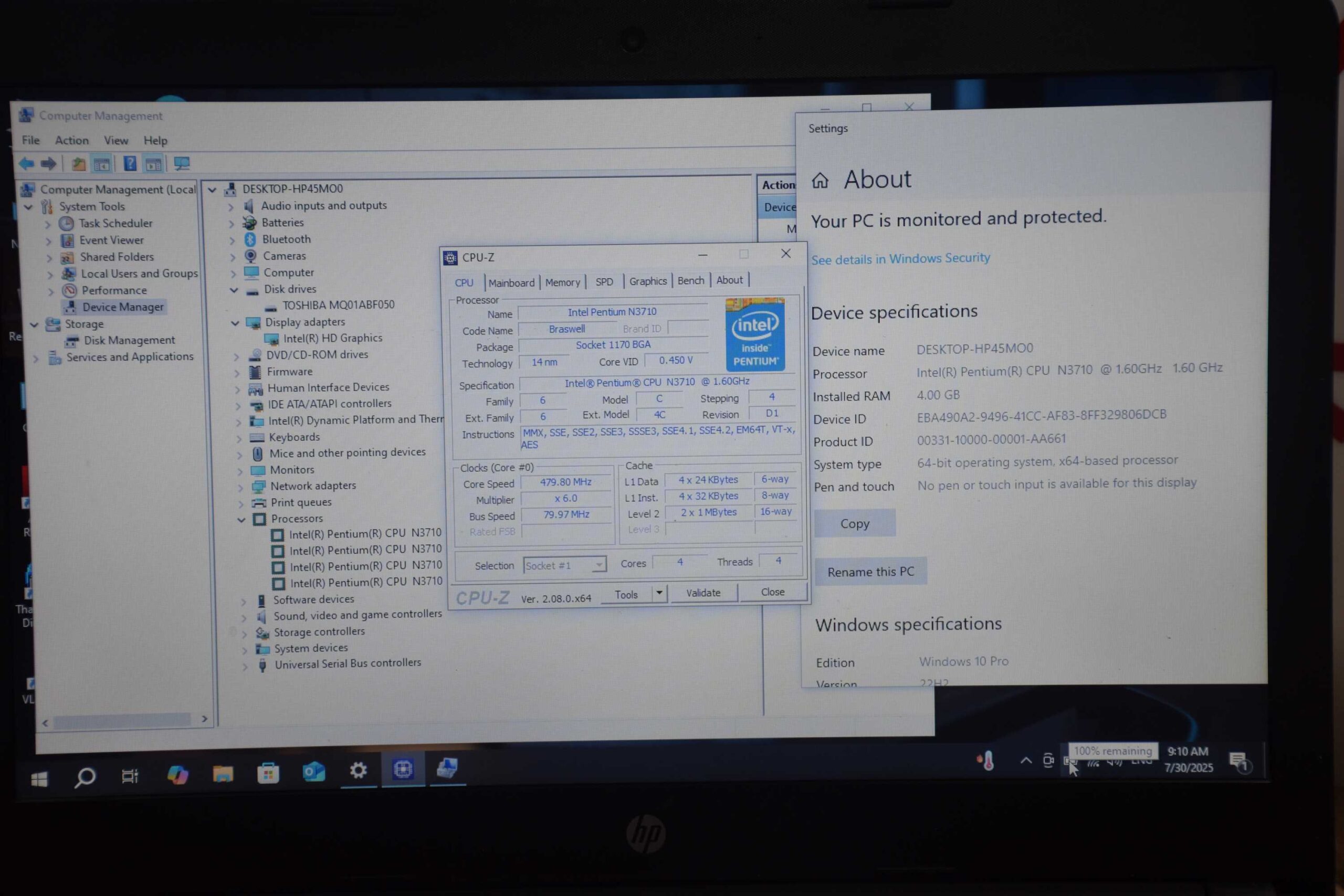
Task: Click the Intel Pentium N3710 name field
Action: tap(612, 312)
